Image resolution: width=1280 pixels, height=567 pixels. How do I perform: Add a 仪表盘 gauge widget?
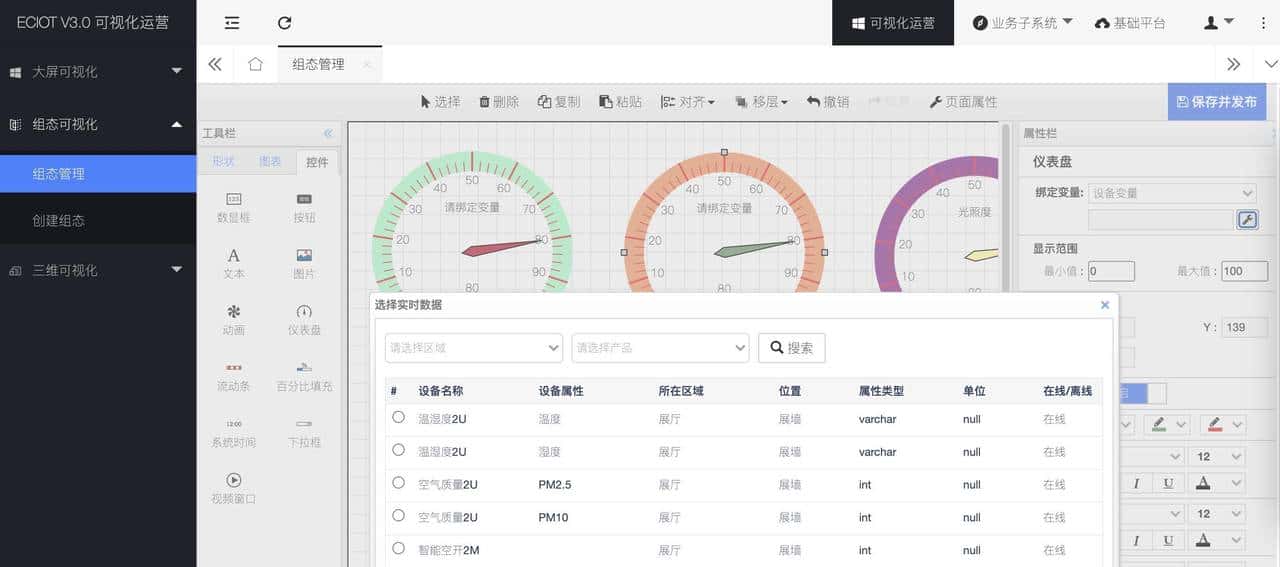304,319
